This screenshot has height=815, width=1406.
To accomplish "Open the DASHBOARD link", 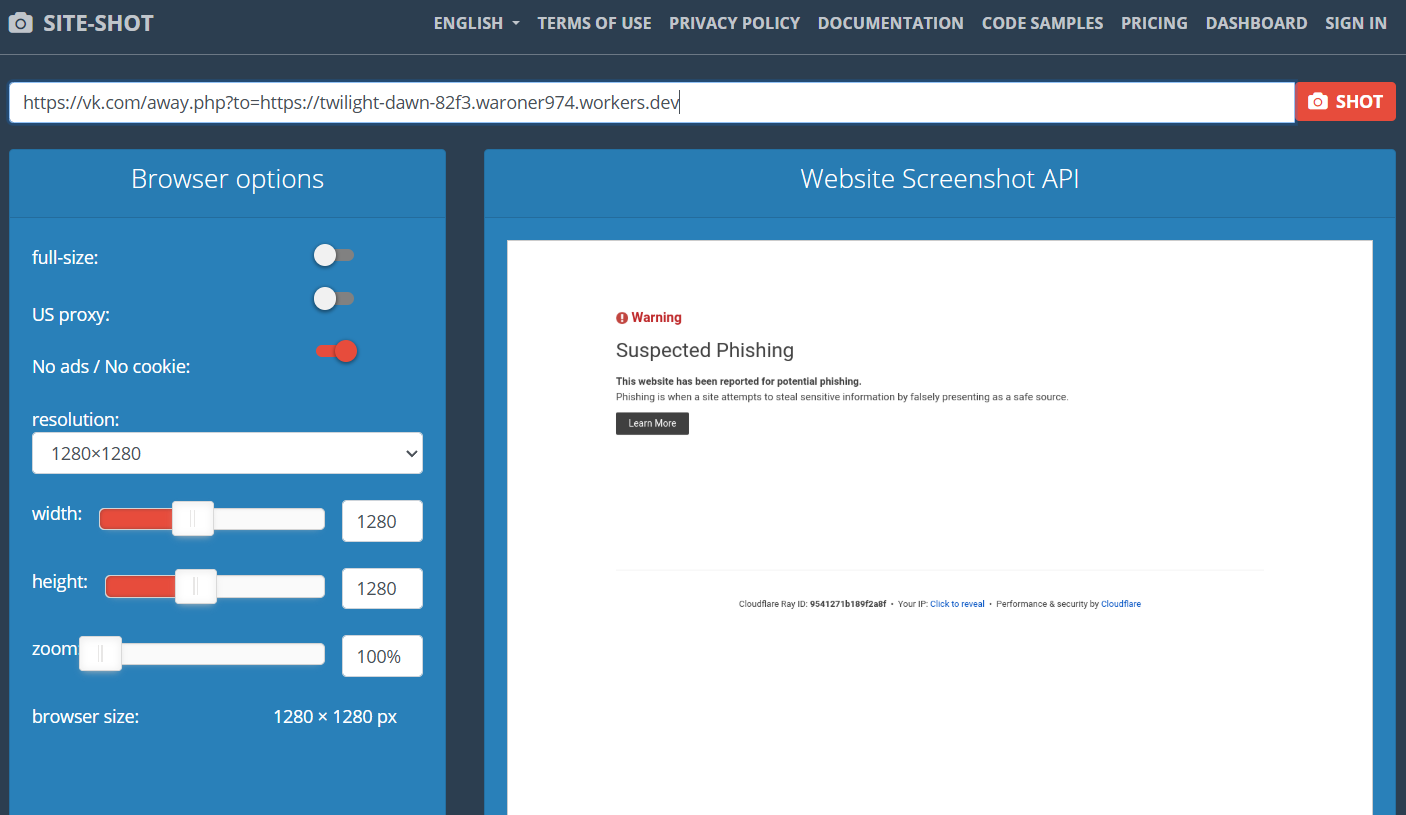I will [x=1256, y=23].
